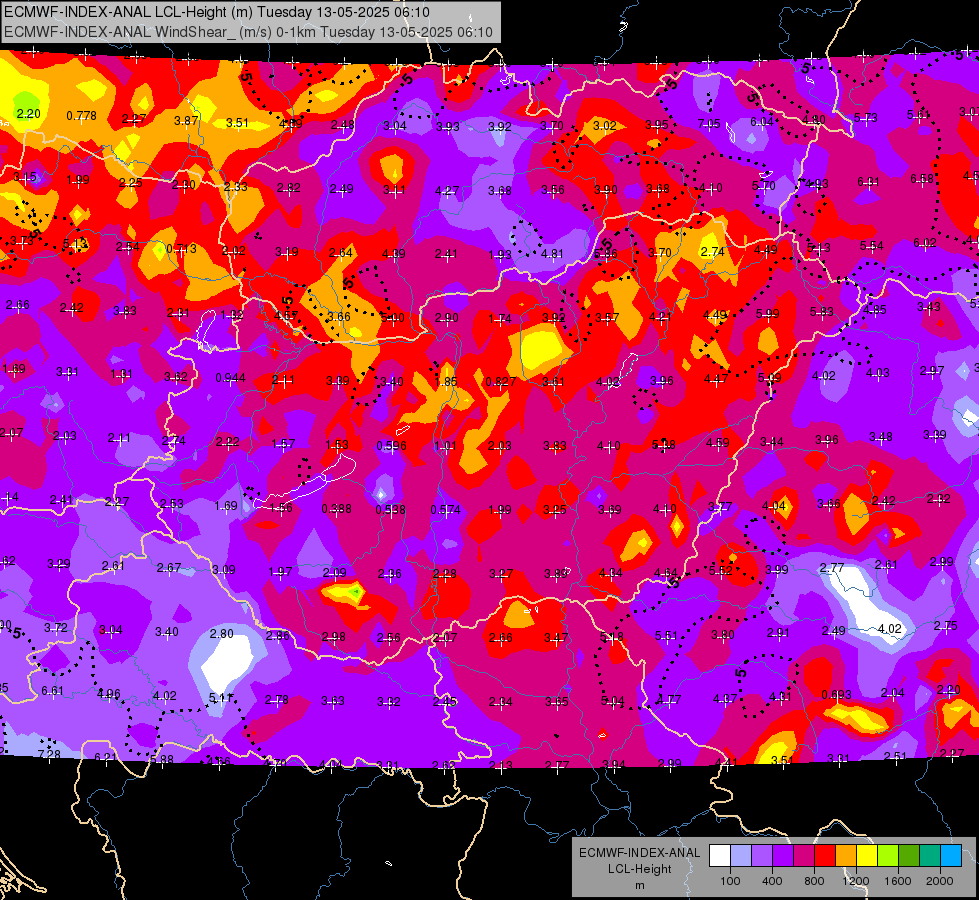The image size is (979, 900).
Task: Click the wind shear value '0.596'
Action: coord(391,445)
